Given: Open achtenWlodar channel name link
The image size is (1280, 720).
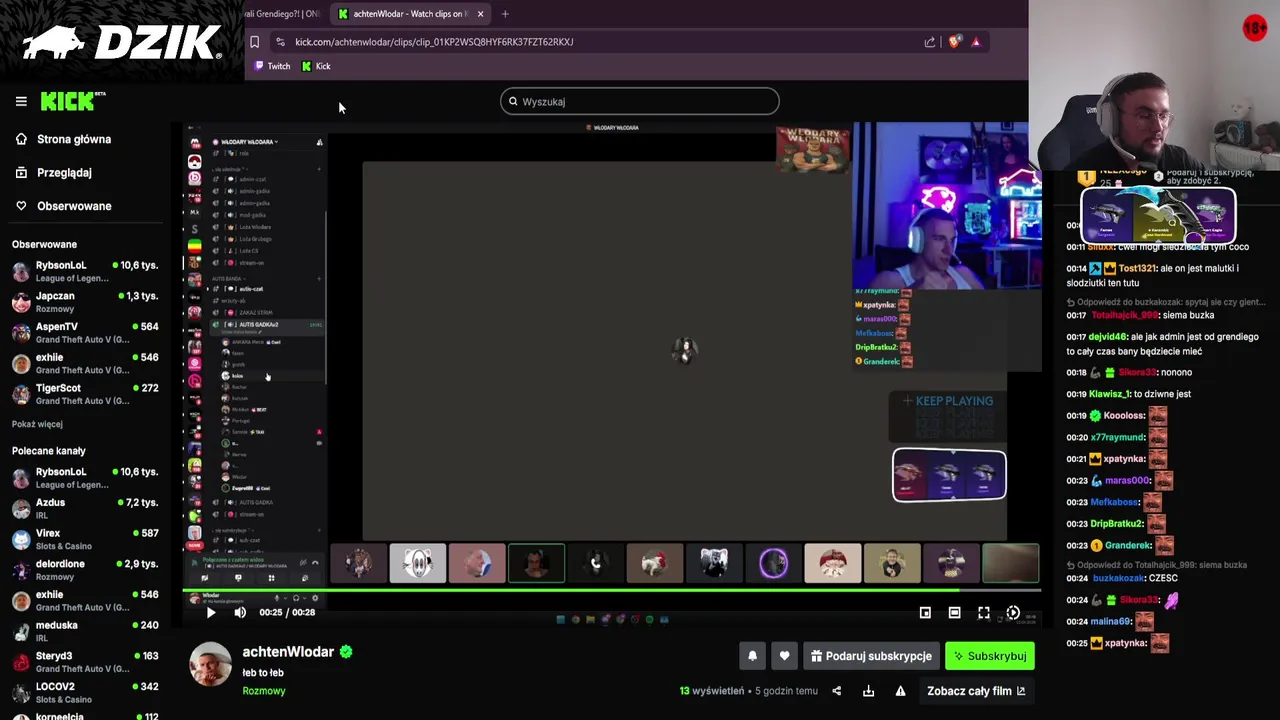Looking at the screenshot, I should point(288,652).
